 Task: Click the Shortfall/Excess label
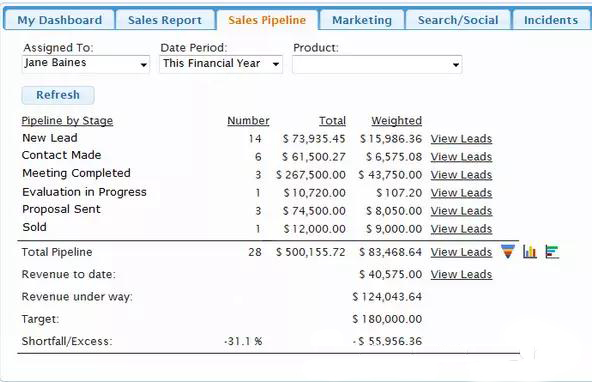pos(67,341)
